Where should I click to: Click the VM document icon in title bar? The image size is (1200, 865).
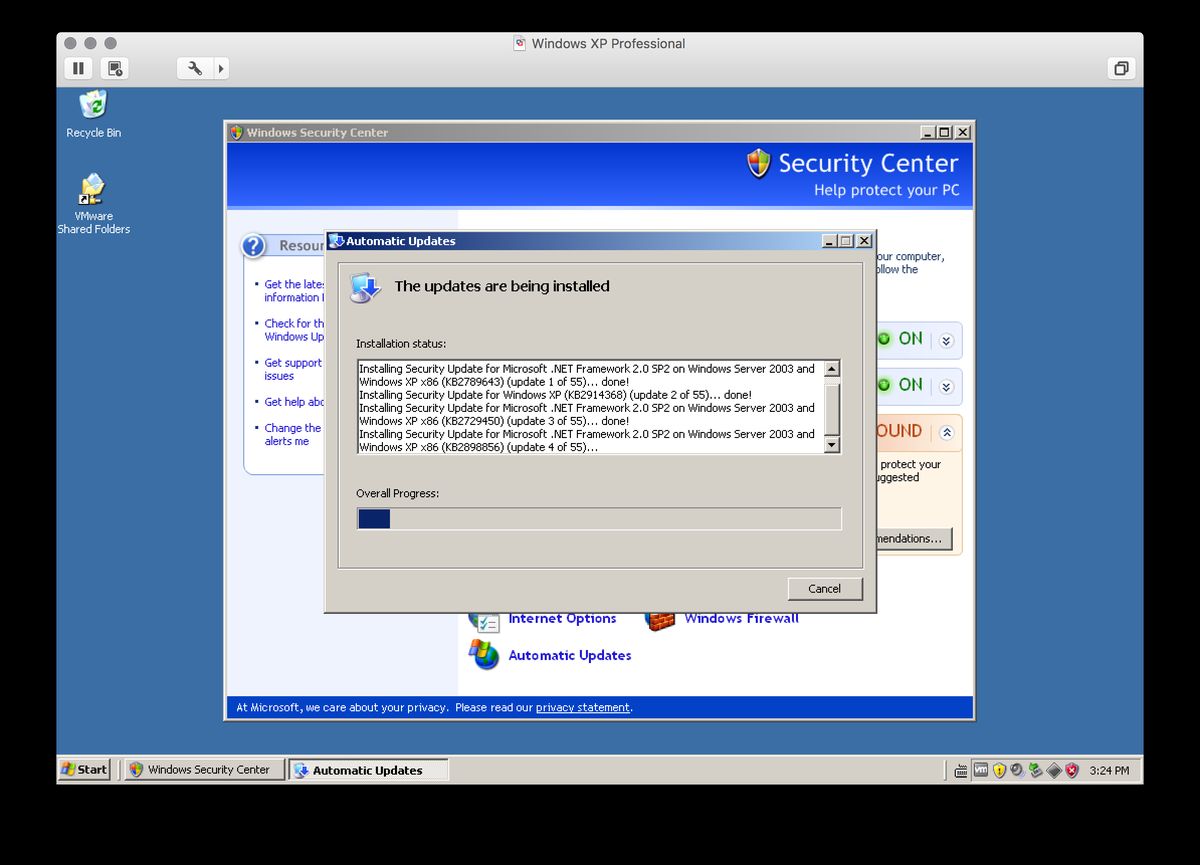[519, 43]
